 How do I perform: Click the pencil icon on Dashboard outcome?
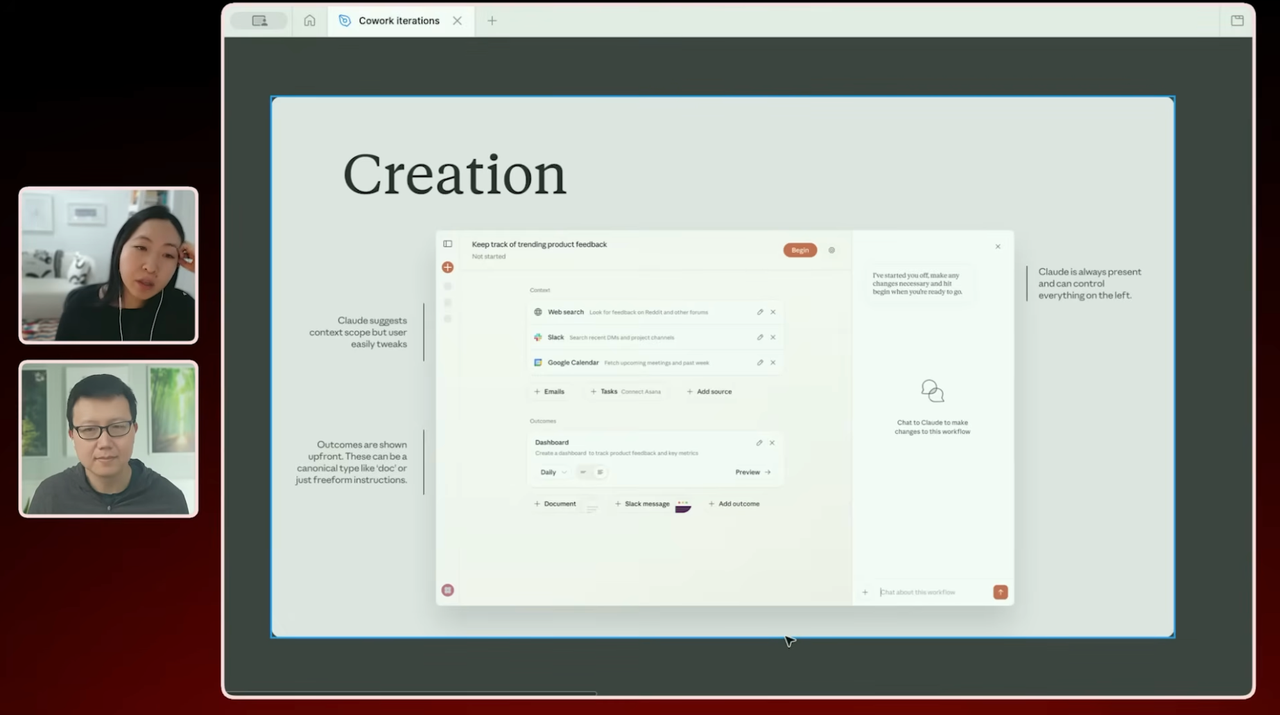pos(759,442)
